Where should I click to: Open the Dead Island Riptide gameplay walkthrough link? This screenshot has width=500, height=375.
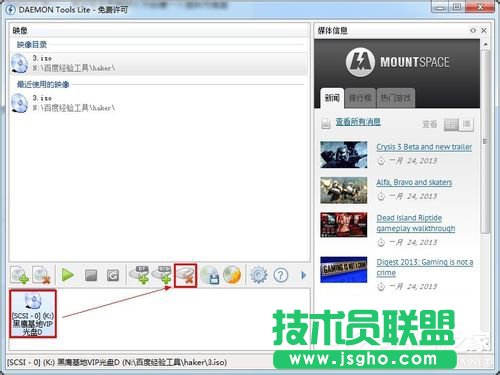pyautogui.click(x=416, y=223)
